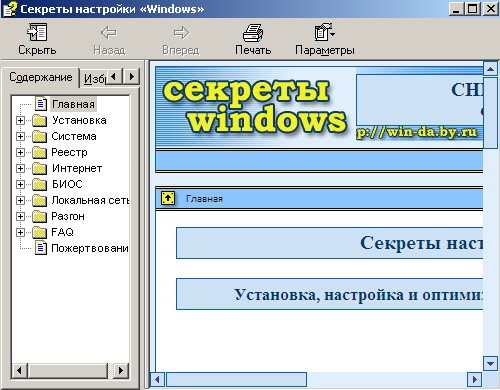The width and height of the screenshot is (500, 390).
Task: Click the БИОС folder icon
Action: pos(39,184)
